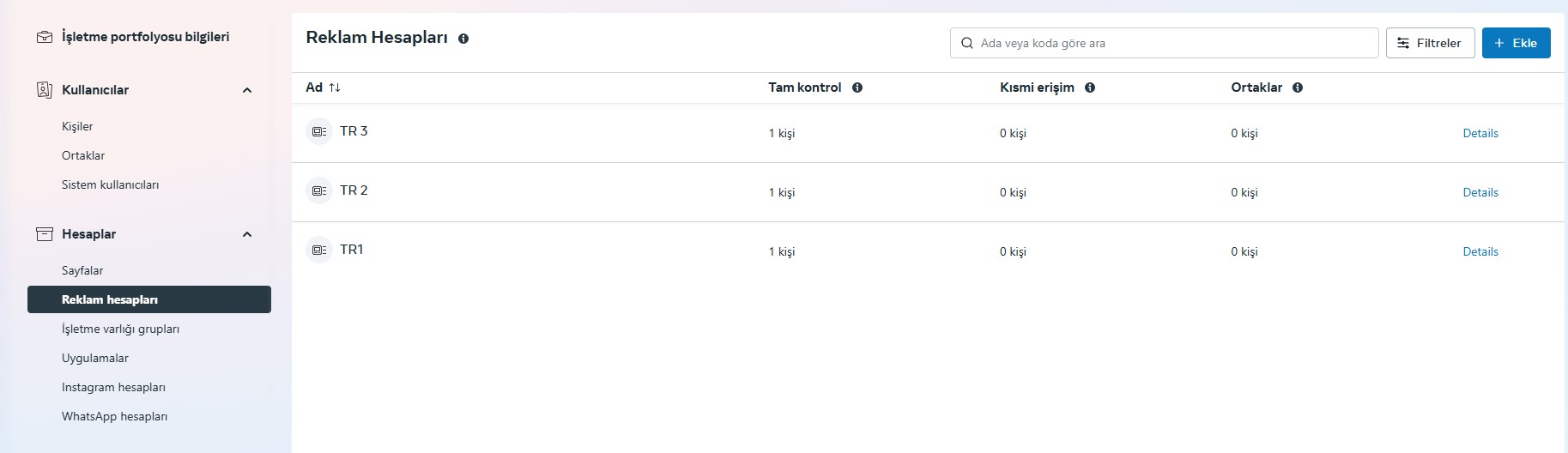Click the info icon beside Reklam Hesapları title

[x=463, y=39]
